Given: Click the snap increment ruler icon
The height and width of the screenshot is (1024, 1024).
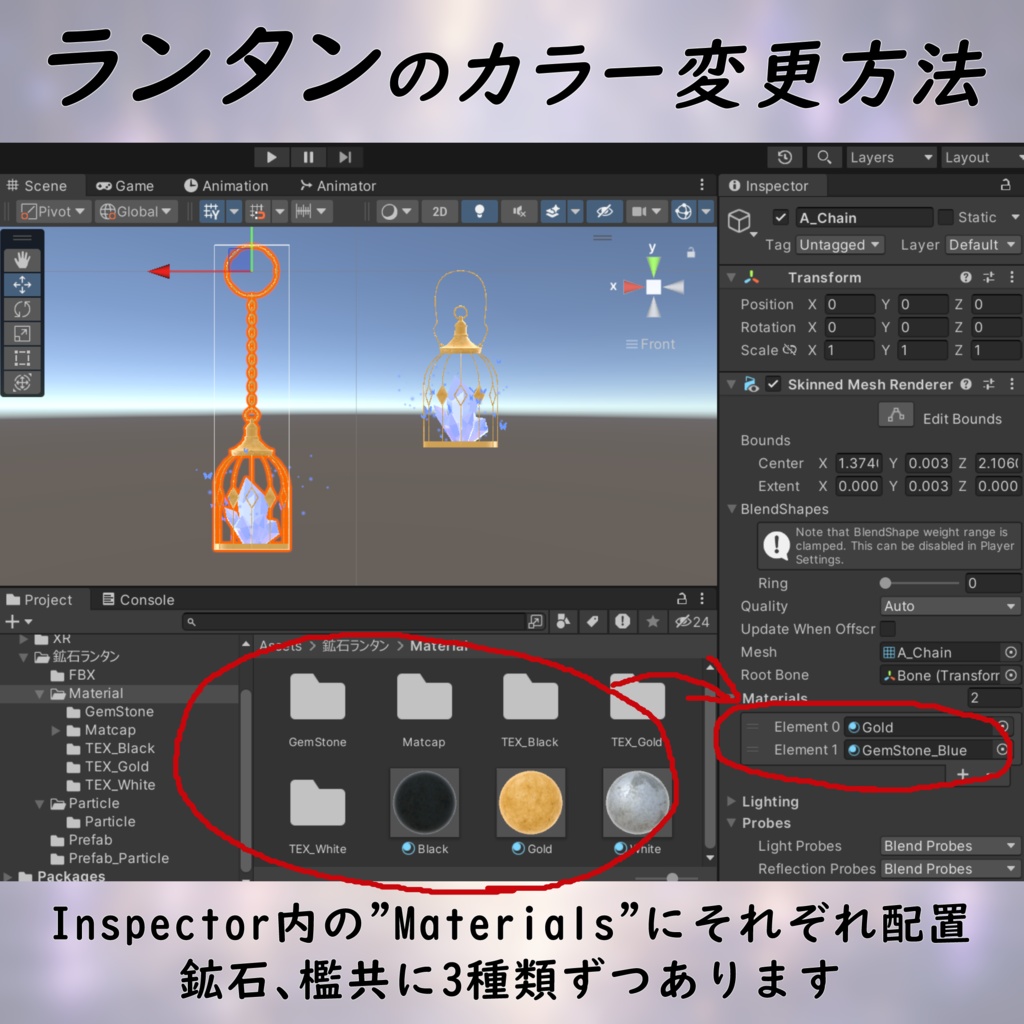Looking at the screenshot, I should [x=304, y=212].
